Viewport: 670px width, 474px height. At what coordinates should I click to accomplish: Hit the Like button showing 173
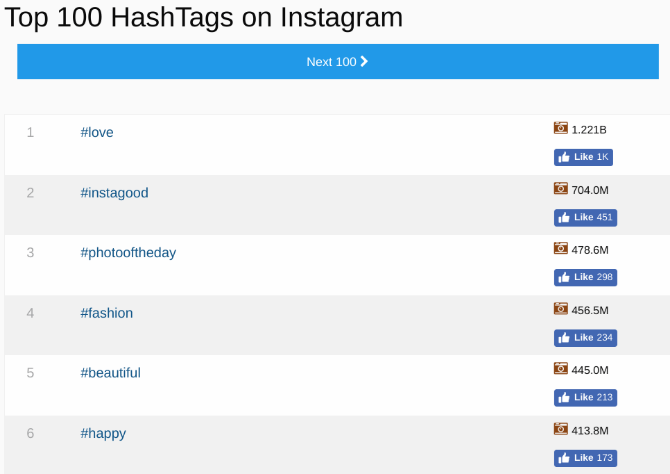tap(585, 458)
